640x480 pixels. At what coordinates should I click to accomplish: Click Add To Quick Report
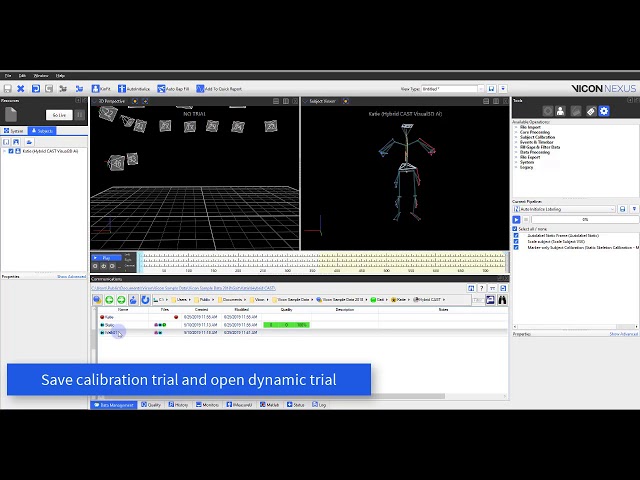click(x=219, y=89)
